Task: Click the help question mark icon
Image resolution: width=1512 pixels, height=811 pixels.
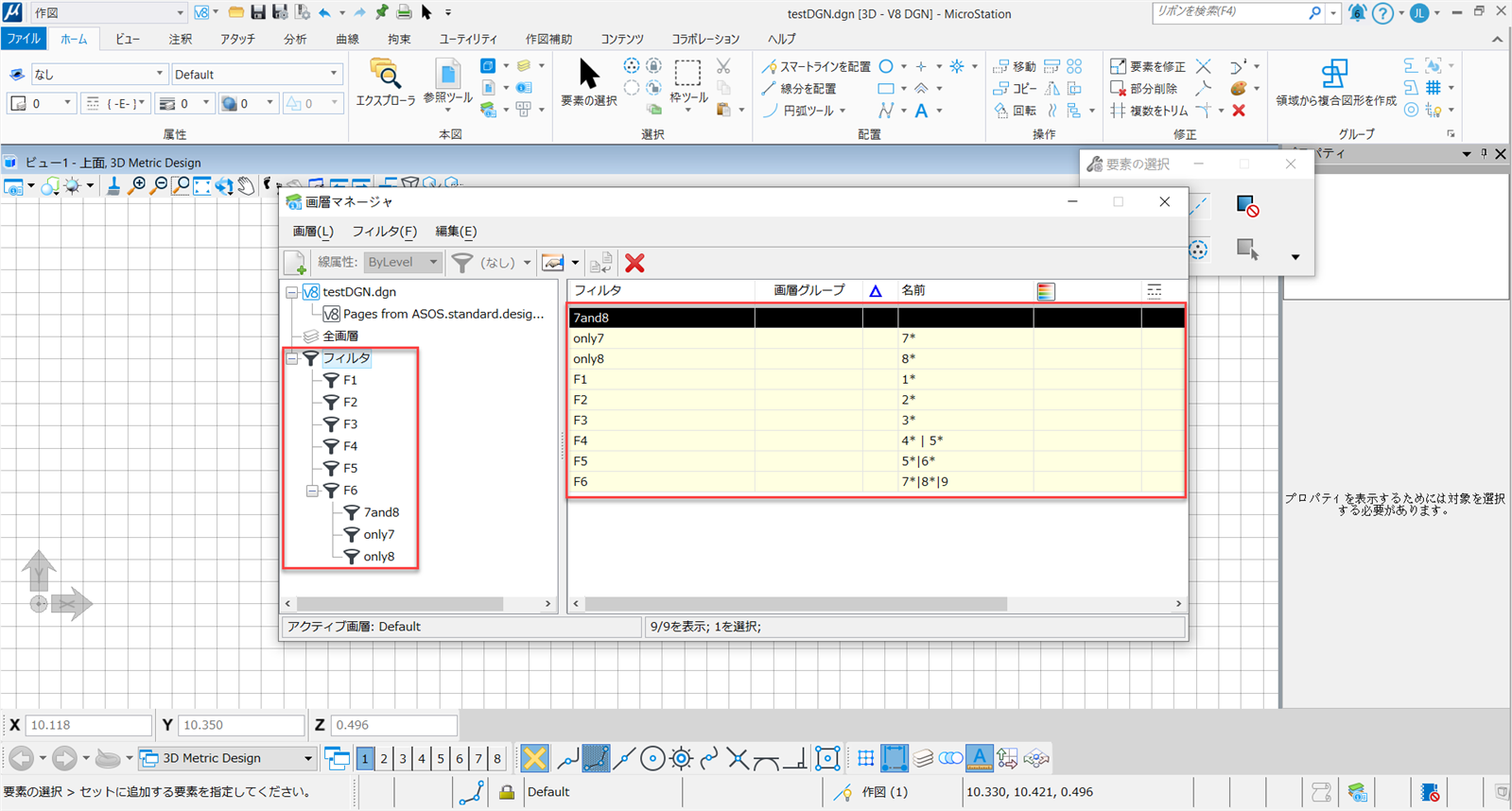Action: click(x=1382, y=13)
